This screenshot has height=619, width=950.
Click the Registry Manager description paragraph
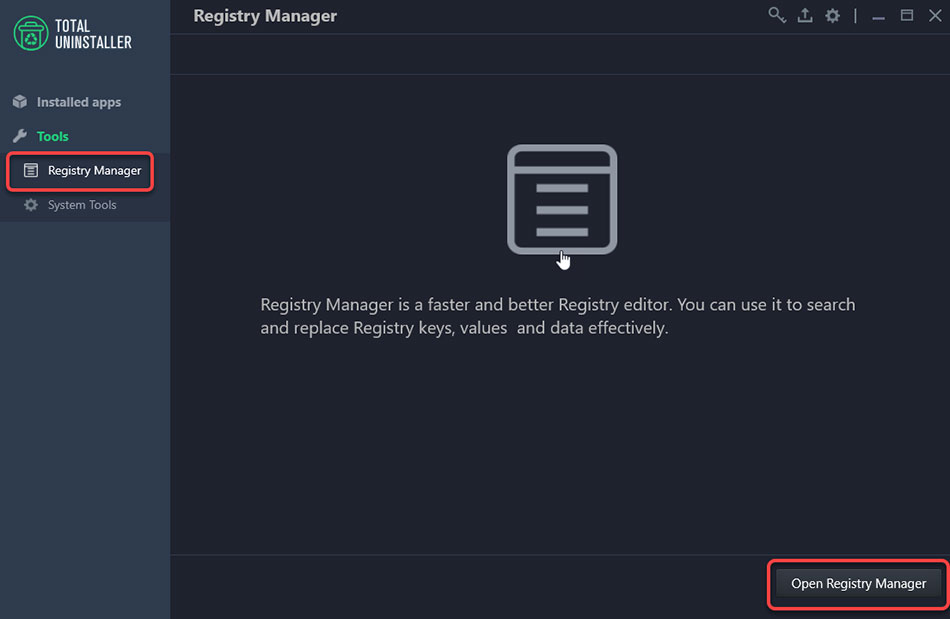[557, 316]
